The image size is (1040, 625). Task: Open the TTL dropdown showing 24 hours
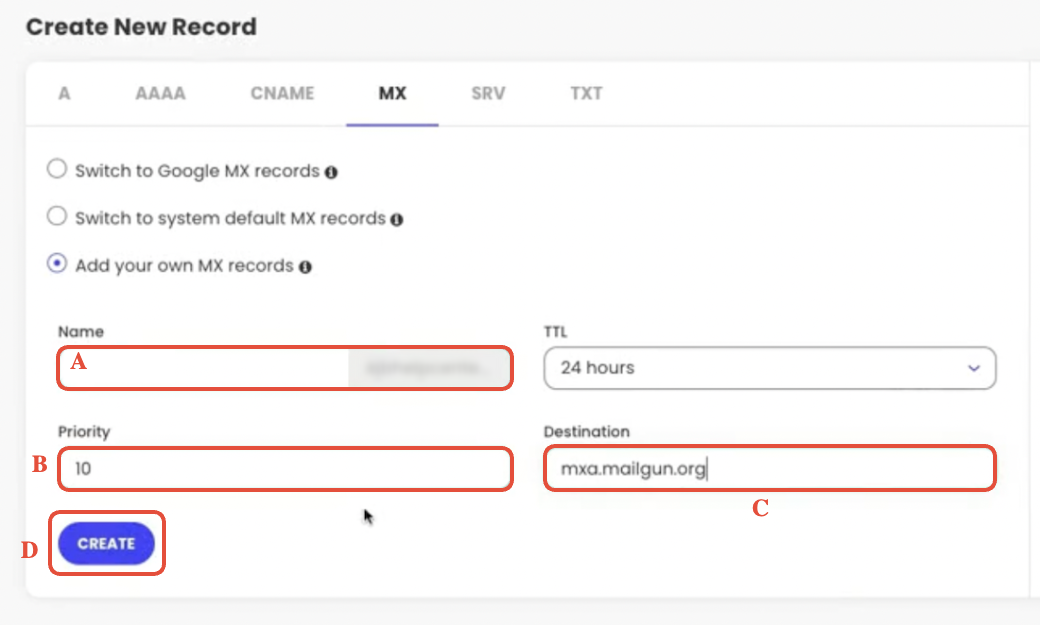coord(770,368)
